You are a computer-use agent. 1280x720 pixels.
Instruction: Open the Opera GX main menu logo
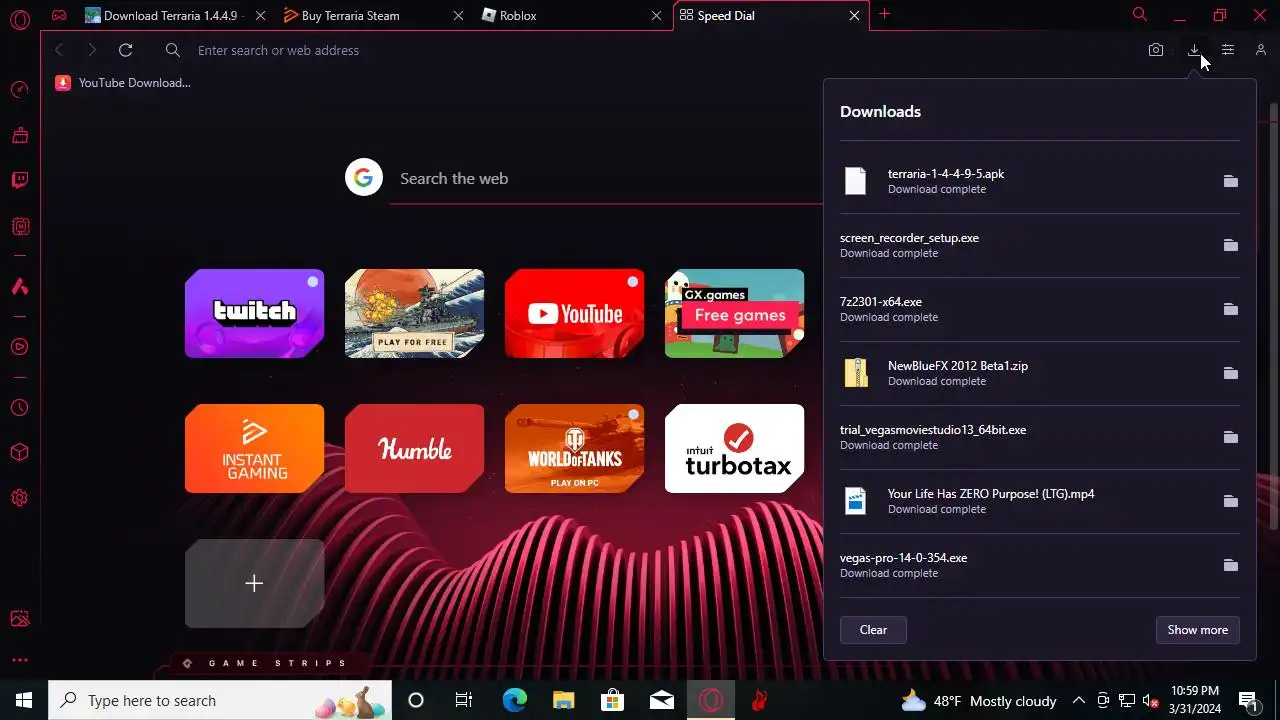point(19,19)
